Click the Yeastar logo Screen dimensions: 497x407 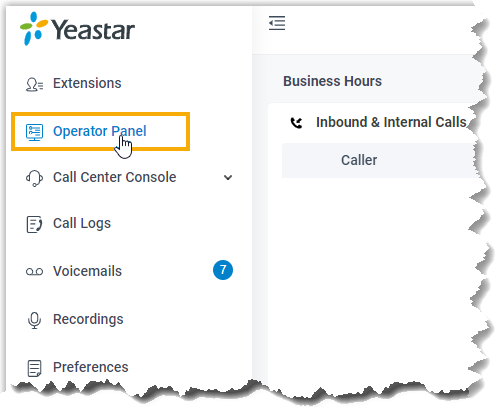click(x=77, y=29)
